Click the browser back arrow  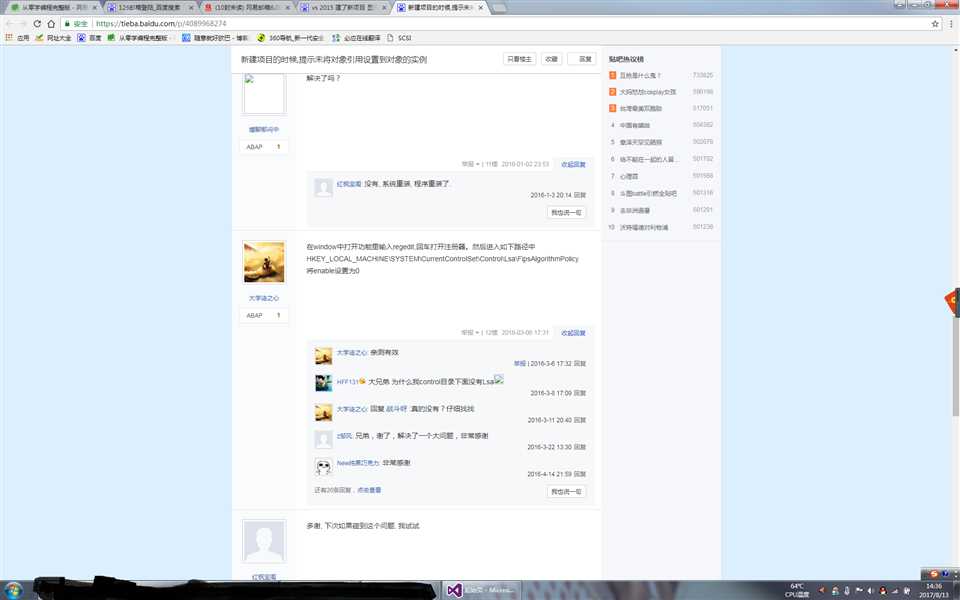point(10,24)
